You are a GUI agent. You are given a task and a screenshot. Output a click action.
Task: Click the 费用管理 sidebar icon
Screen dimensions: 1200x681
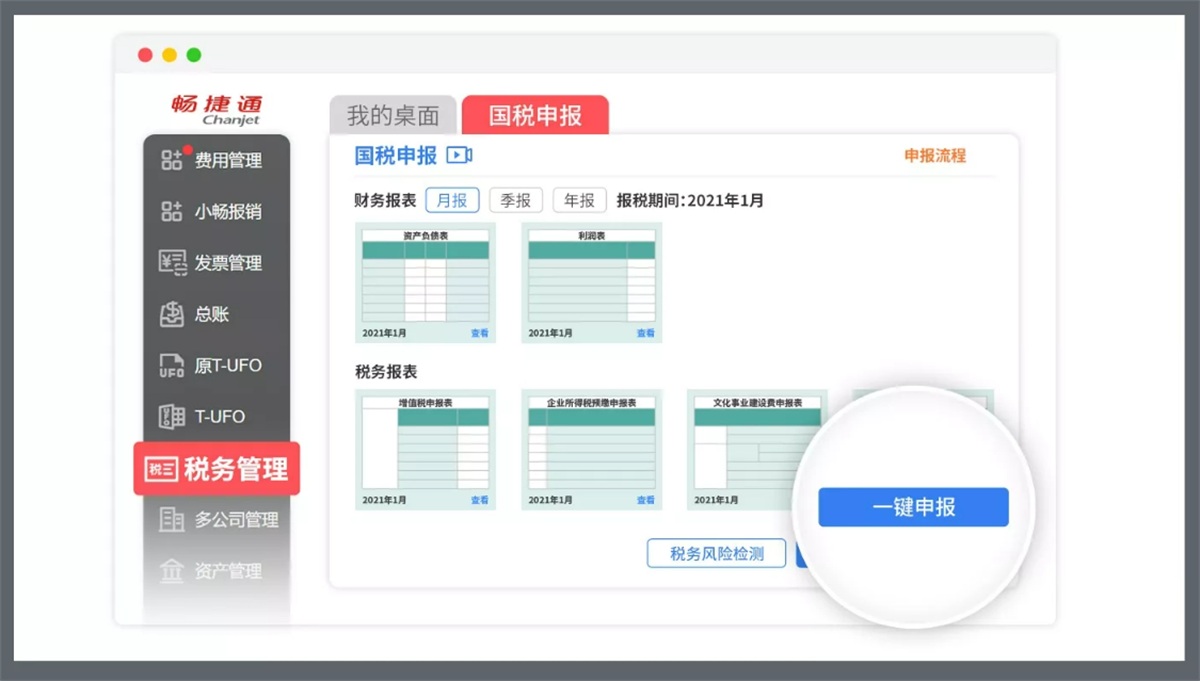[x=172, y=160]
